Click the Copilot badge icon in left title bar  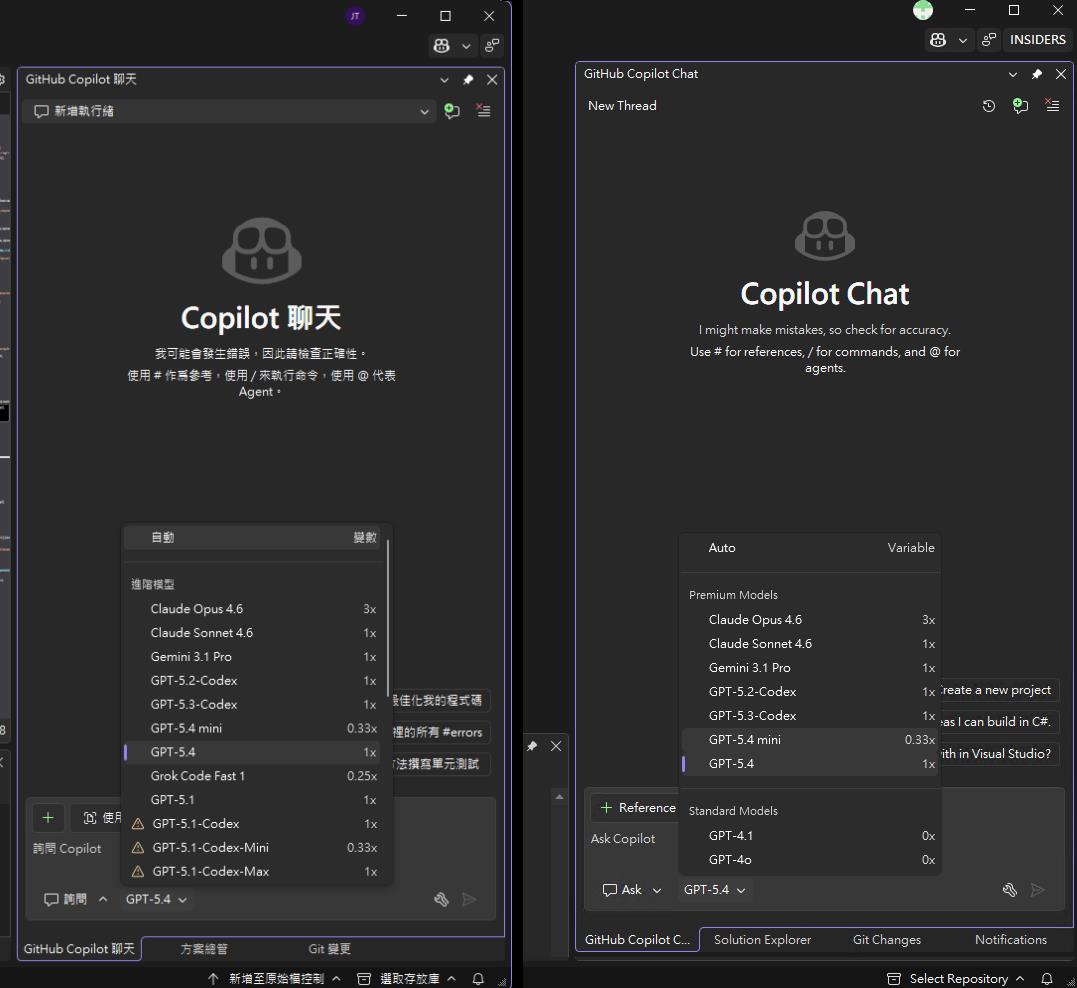(x=441, y=46)
